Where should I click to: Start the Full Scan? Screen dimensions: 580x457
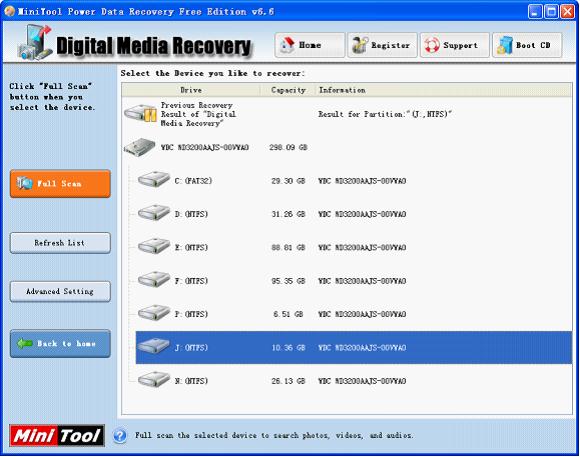point(60,184)
